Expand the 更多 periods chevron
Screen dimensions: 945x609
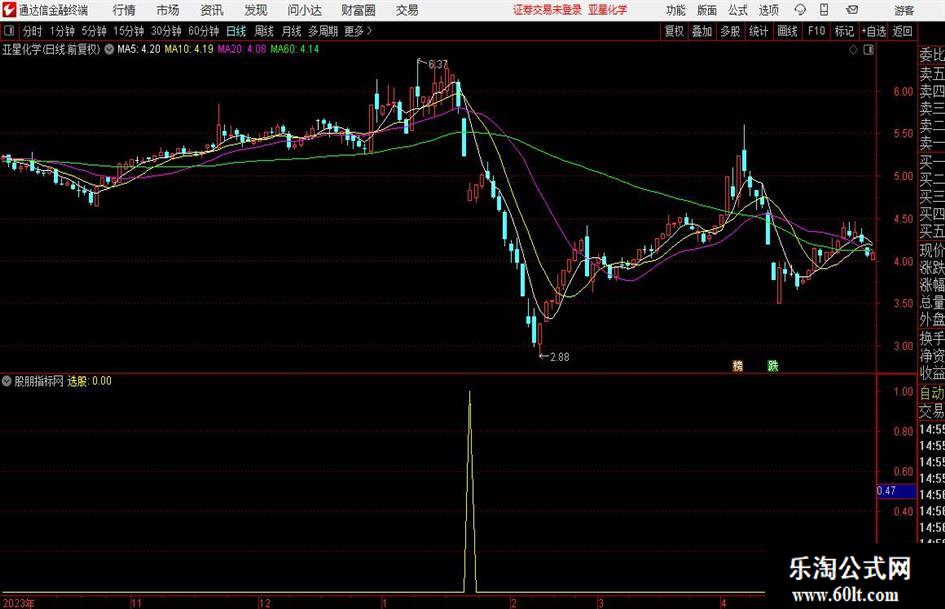tap(369, 31)
